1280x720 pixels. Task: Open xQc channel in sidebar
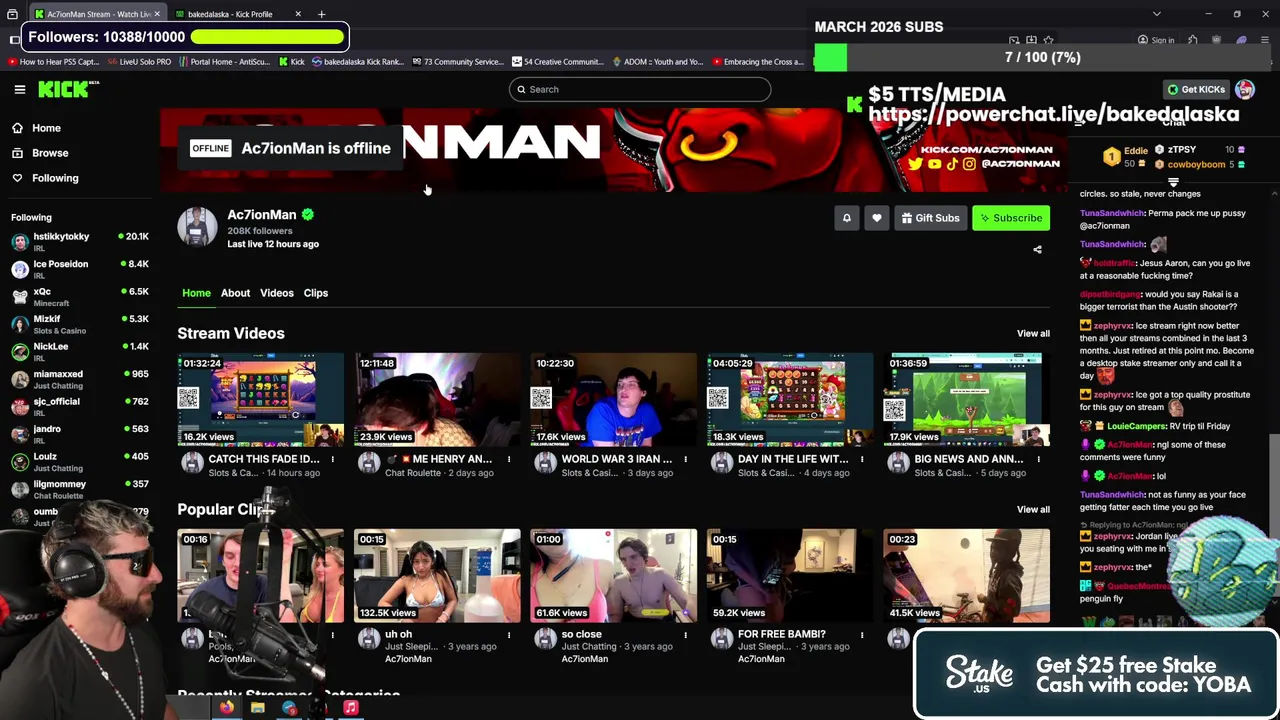[x=79, y=296]
